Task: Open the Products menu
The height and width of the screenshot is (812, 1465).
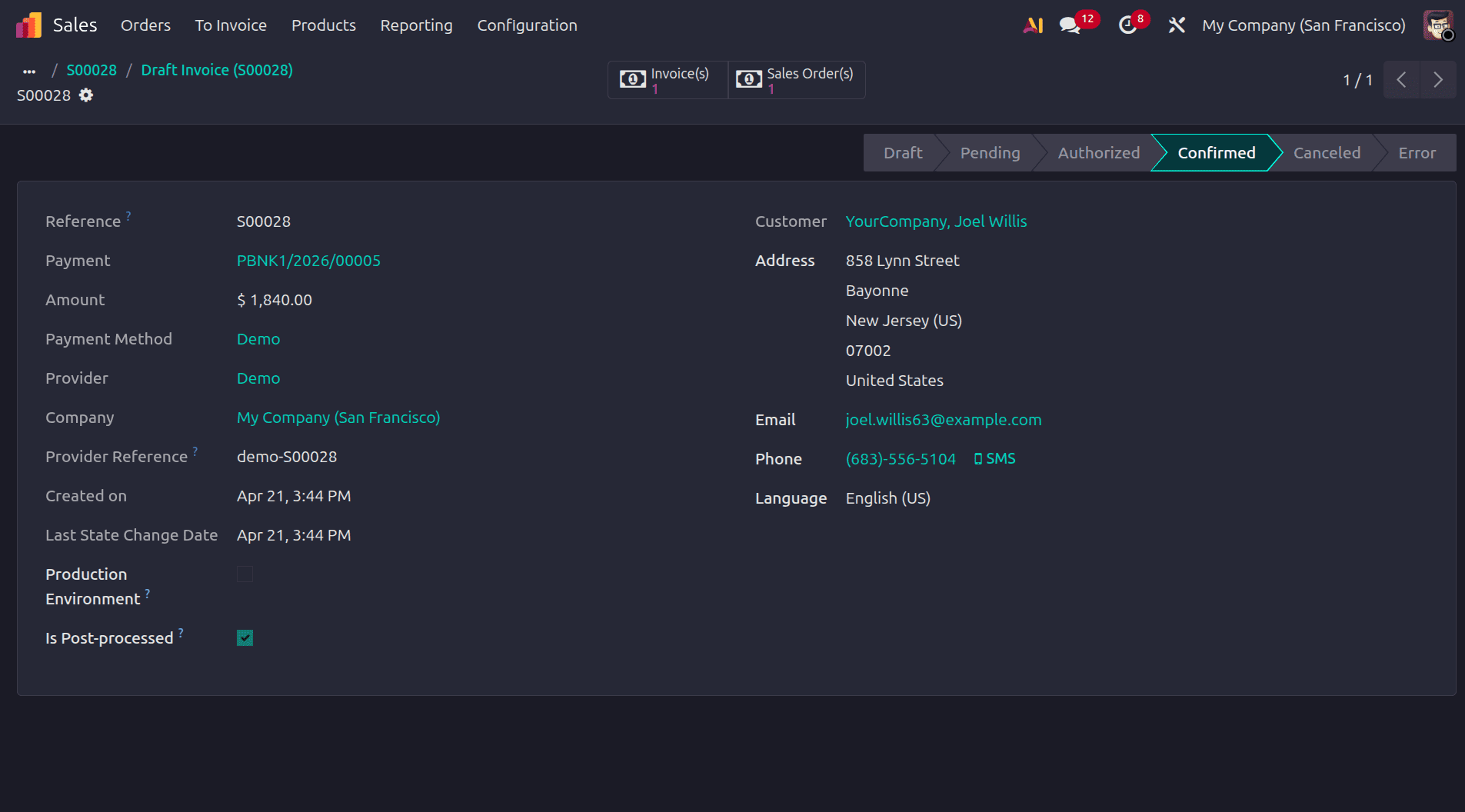Action: pos(324,25)
